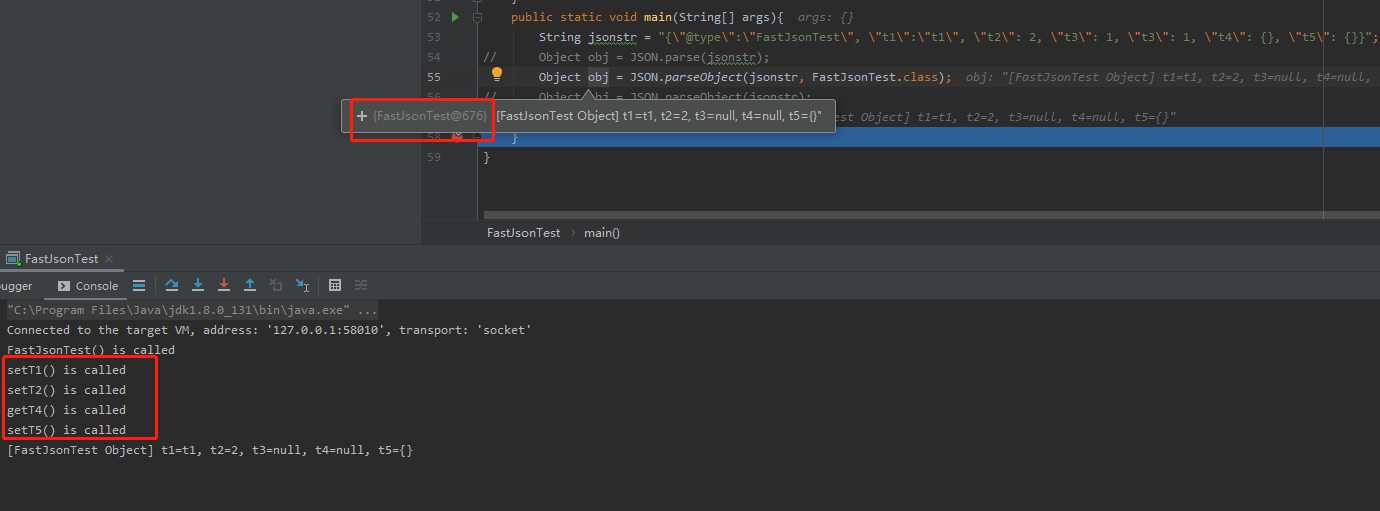Click the Step Out debug icon
The image size is (1380, 511).
pyautogui.click(x=250, y=285)
